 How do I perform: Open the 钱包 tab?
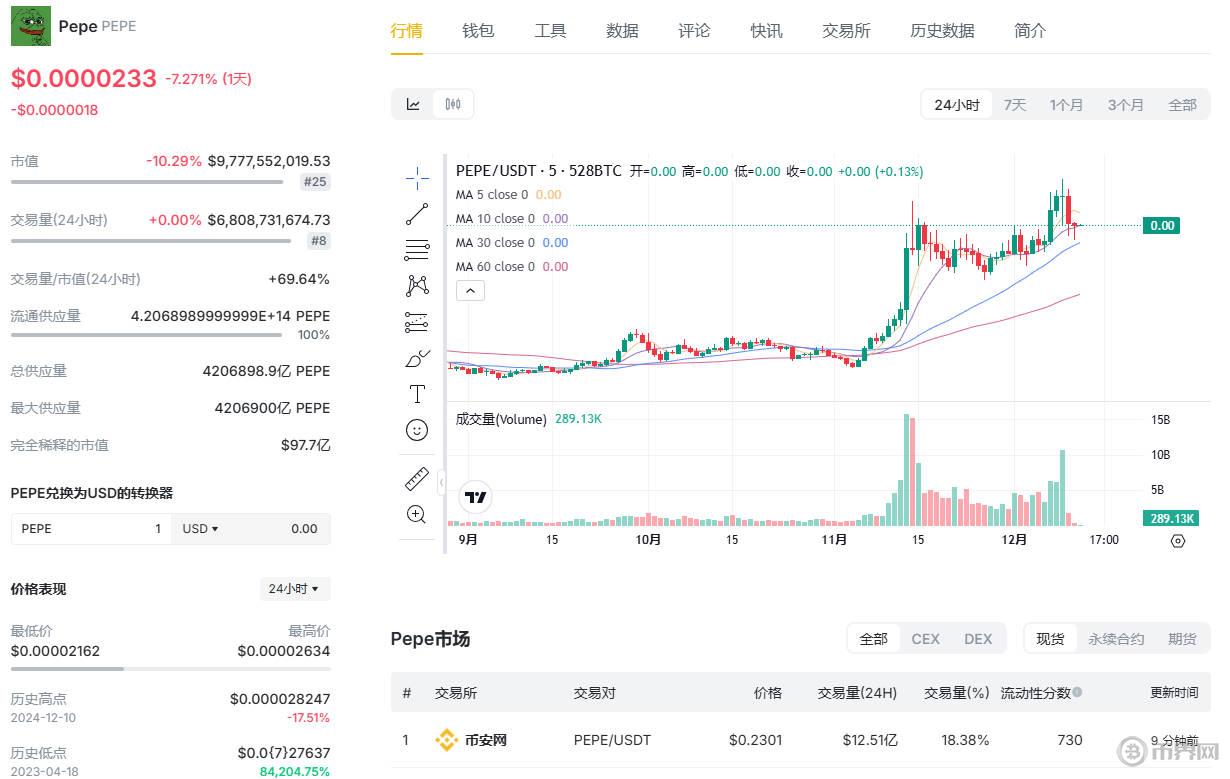pyautogui.click(x=478, y=31)
